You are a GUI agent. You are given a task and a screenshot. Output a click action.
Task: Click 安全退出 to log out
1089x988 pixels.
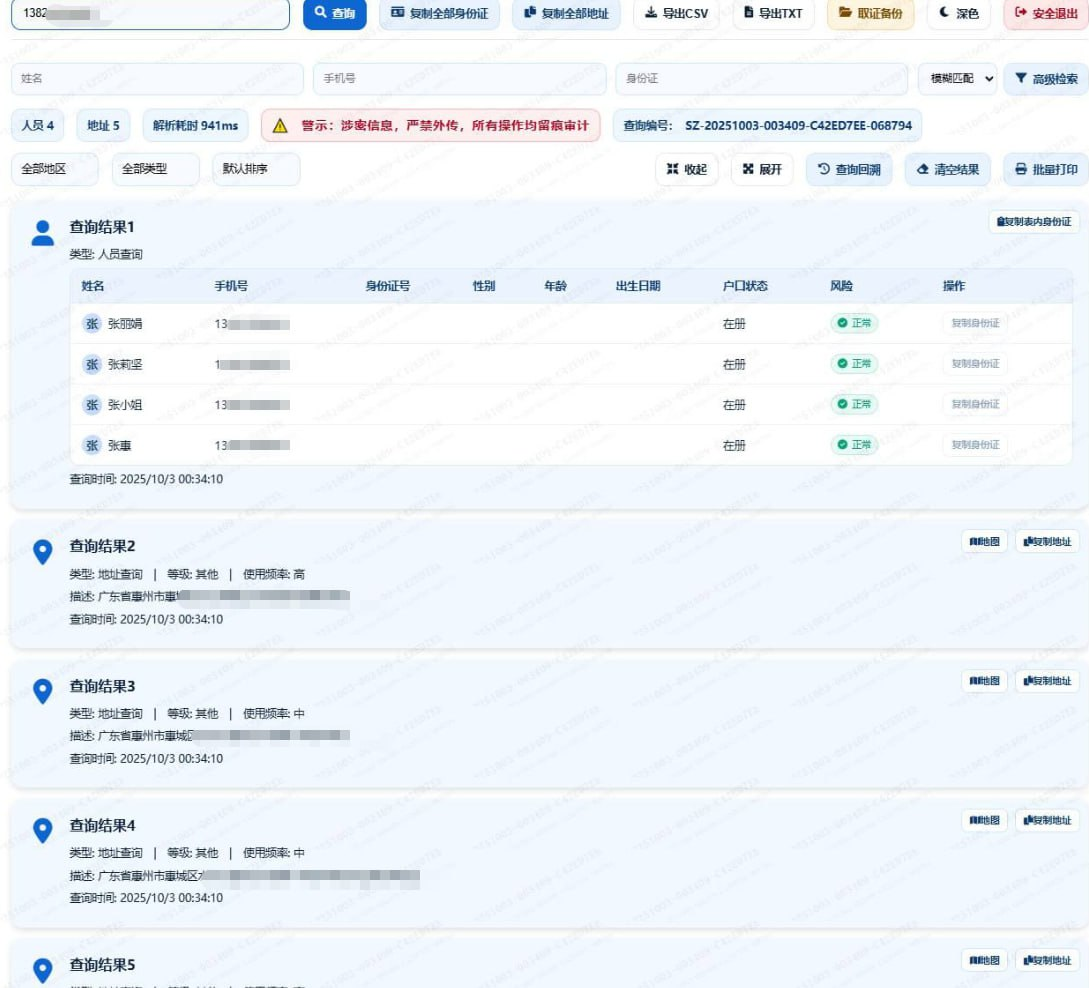pyautogui.click(x=1045, y=13)
